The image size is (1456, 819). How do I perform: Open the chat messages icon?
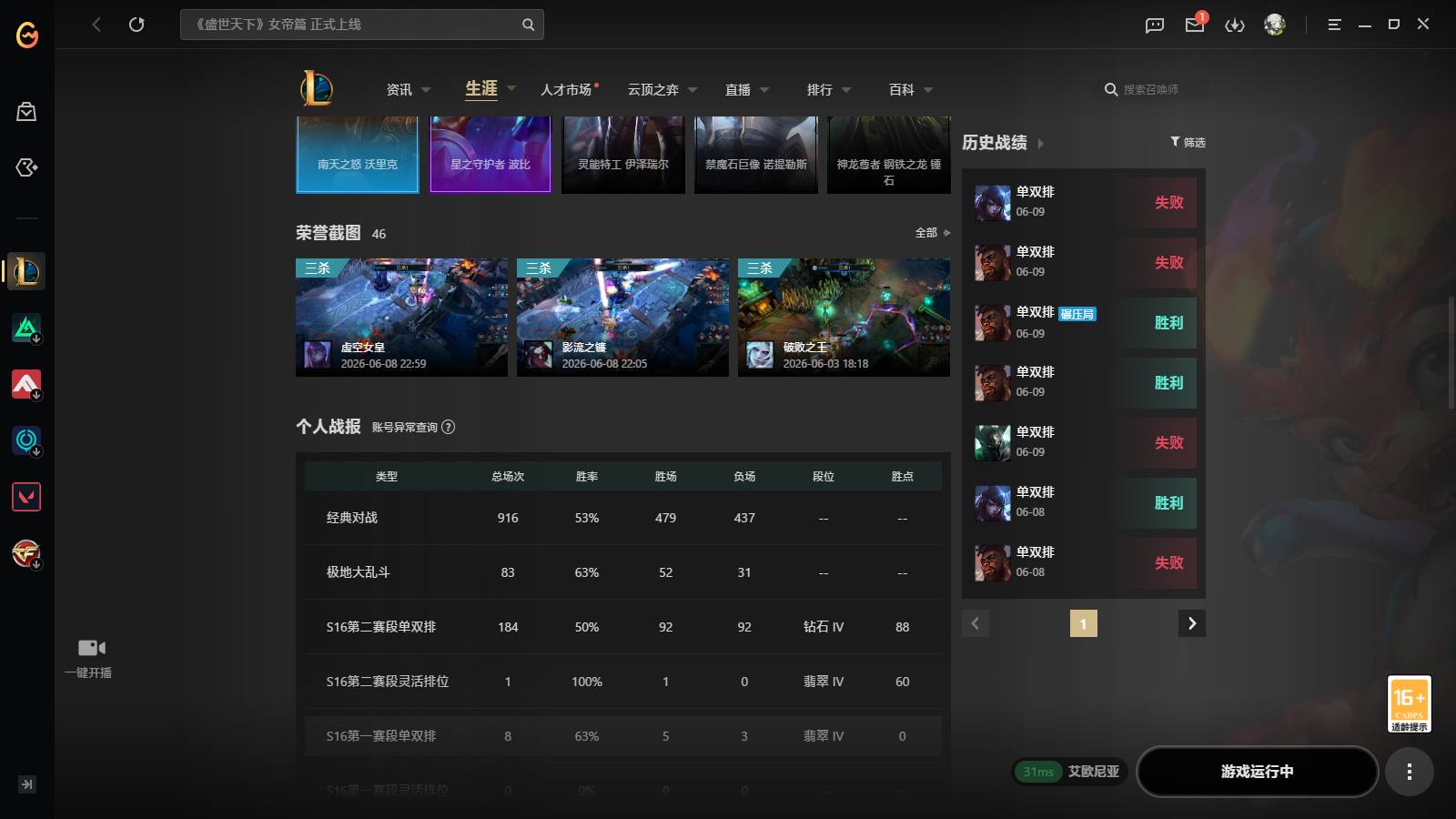click(1155, 25)
